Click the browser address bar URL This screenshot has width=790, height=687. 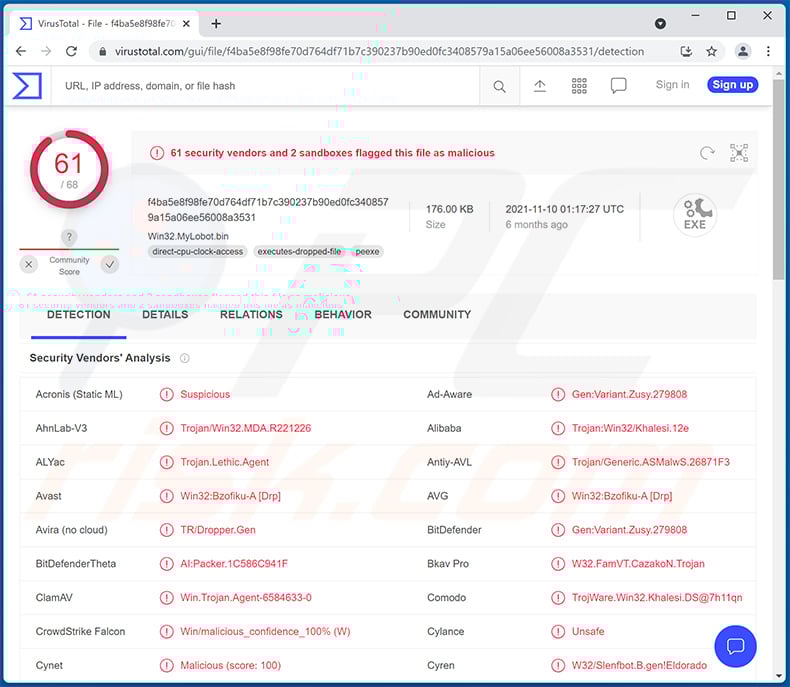pyautogui.click(x=379, y=51)
